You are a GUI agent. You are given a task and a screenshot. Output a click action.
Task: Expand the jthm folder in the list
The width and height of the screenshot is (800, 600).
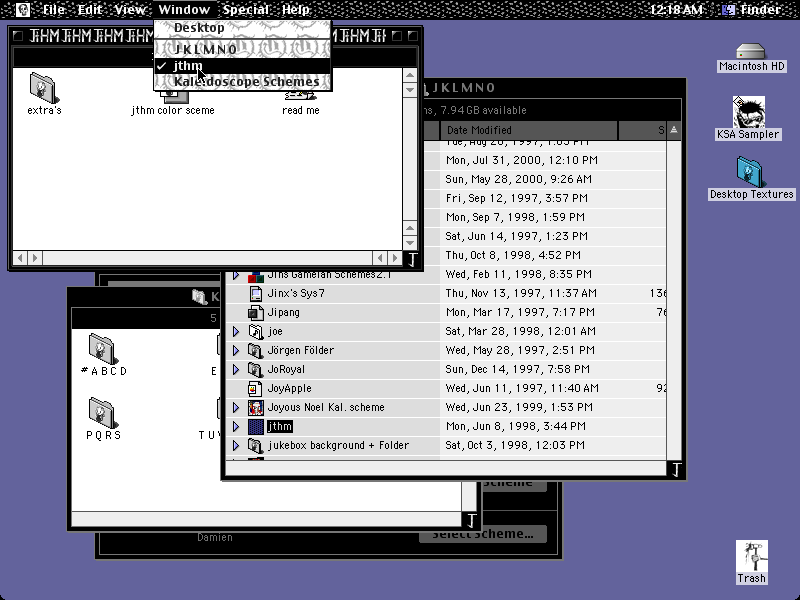(236, 427)
